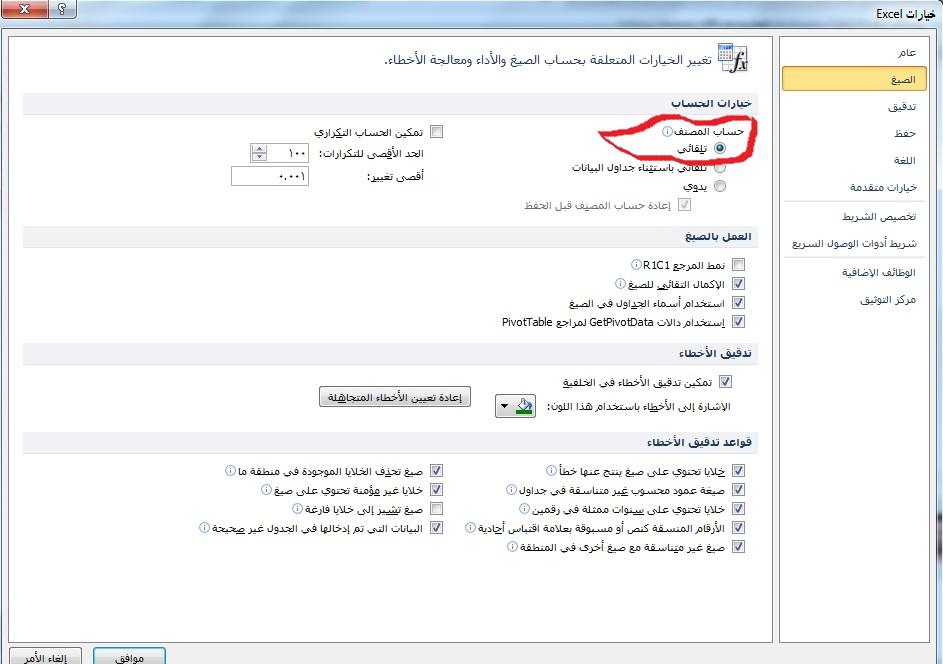The height and width of the screenshot is (664, 943).
Task: Open "مركز التوثيق" in sidebar
Action: coord(854,300)
